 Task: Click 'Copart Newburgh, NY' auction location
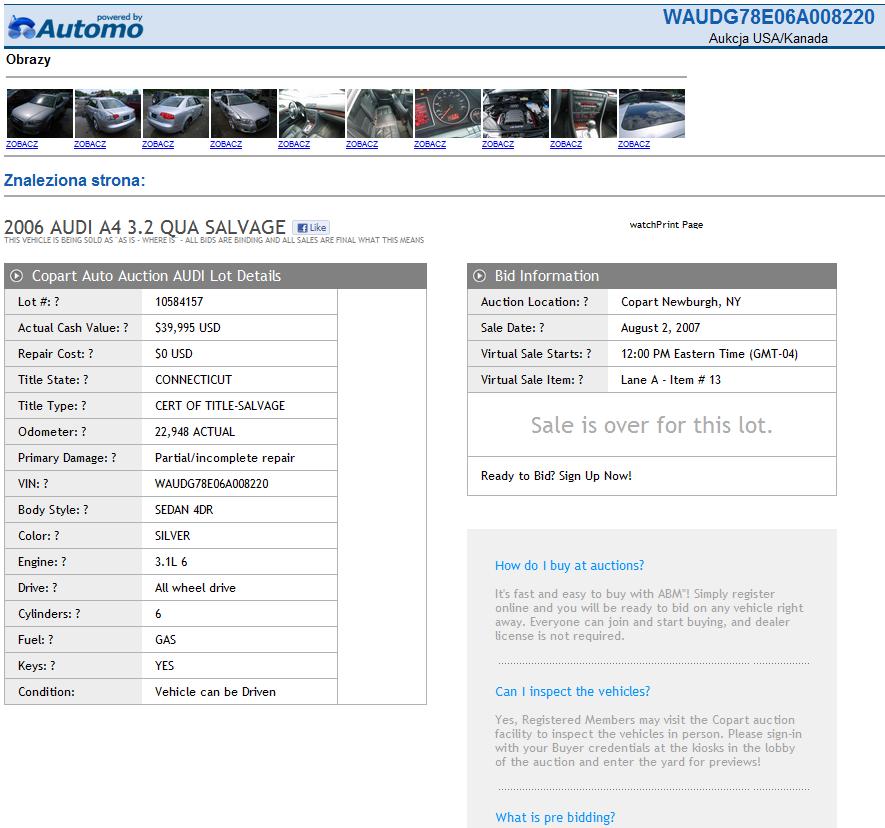(x=681, y=302)
